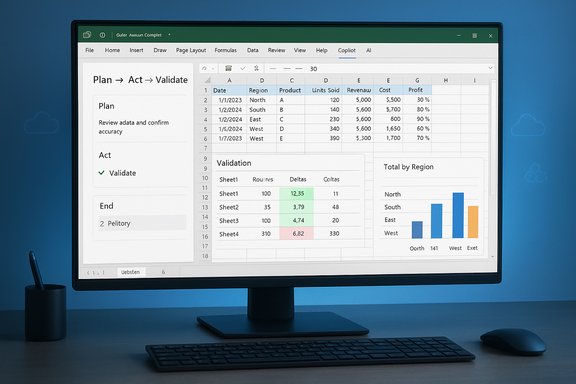Open the Data tab

(252, 50)
